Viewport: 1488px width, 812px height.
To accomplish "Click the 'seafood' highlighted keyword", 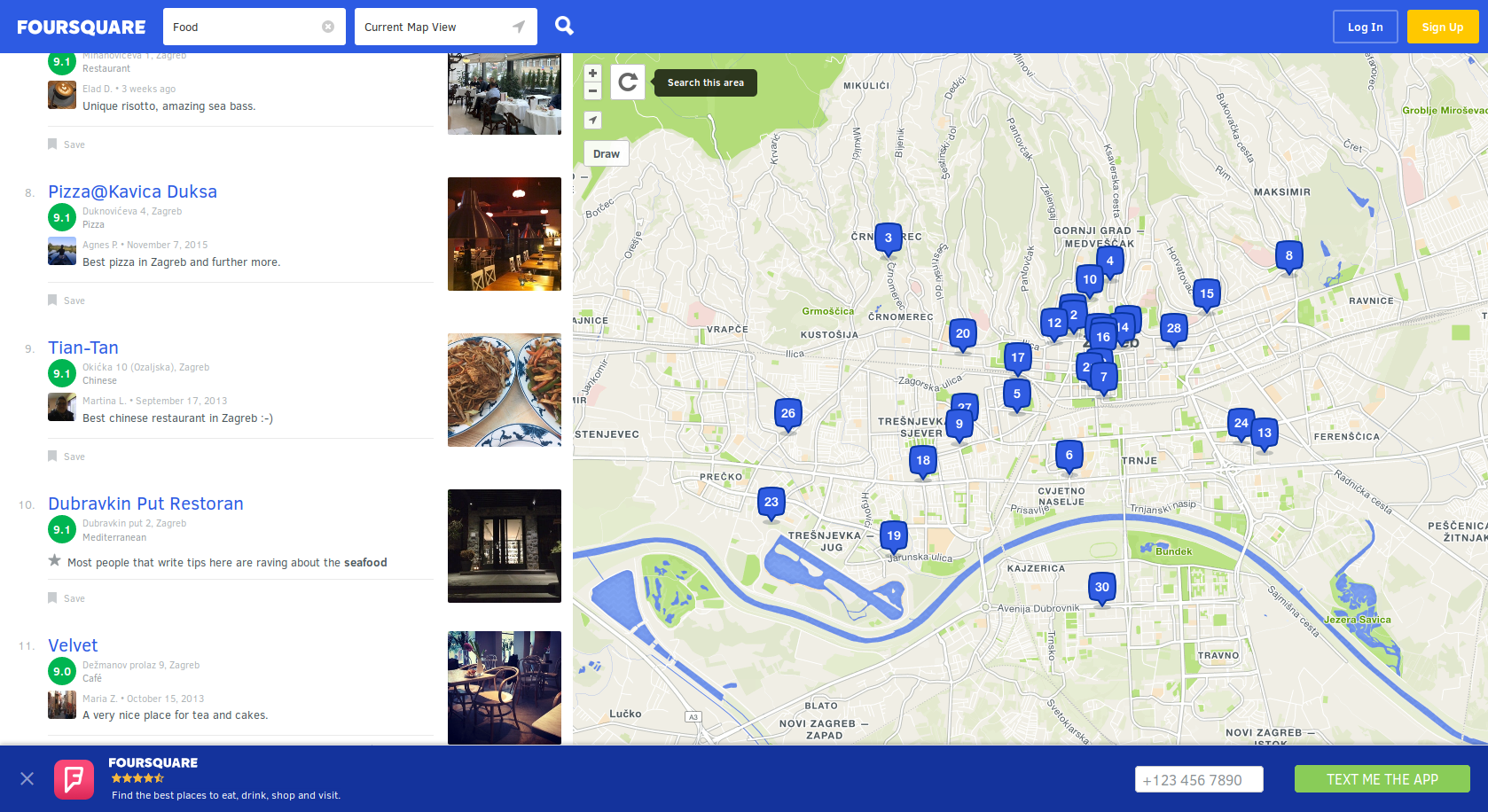I will tap(365, 563).
